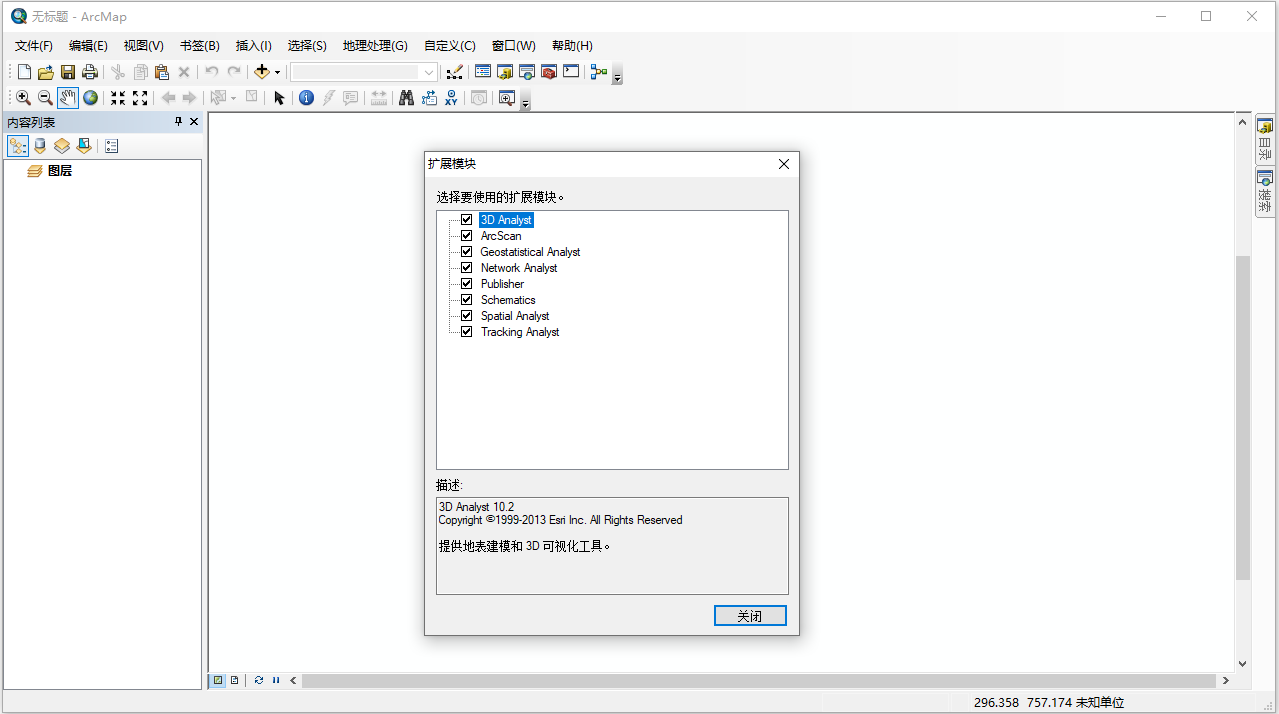Expand the Add Data dropdown arrow
This screenshot has width=1279, height=714.
pos(278,72)
